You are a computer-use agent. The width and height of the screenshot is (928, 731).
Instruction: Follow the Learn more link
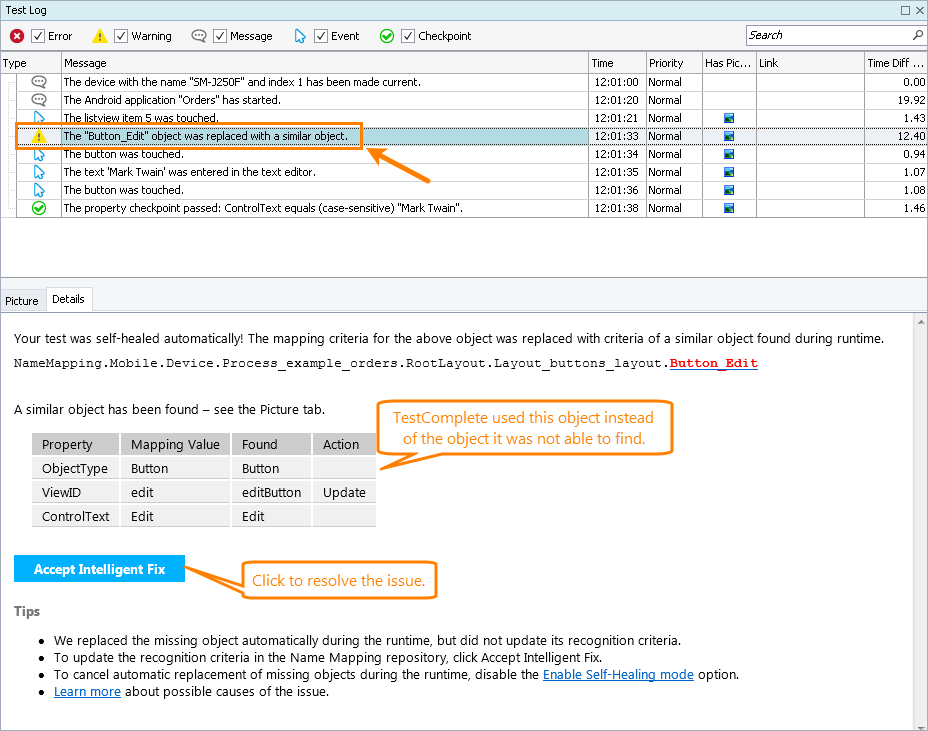pyautogui.click(x=87, y=691)
